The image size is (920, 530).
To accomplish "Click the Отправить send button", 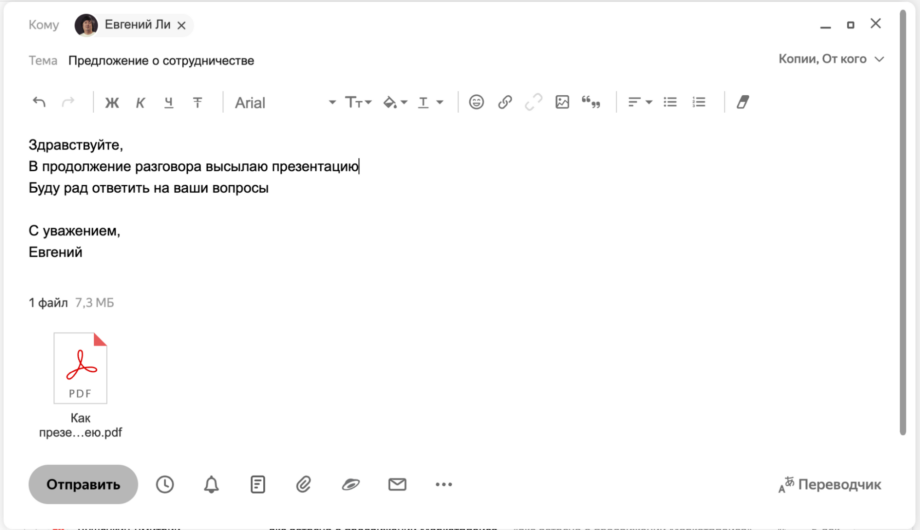I will coord(83,484).
